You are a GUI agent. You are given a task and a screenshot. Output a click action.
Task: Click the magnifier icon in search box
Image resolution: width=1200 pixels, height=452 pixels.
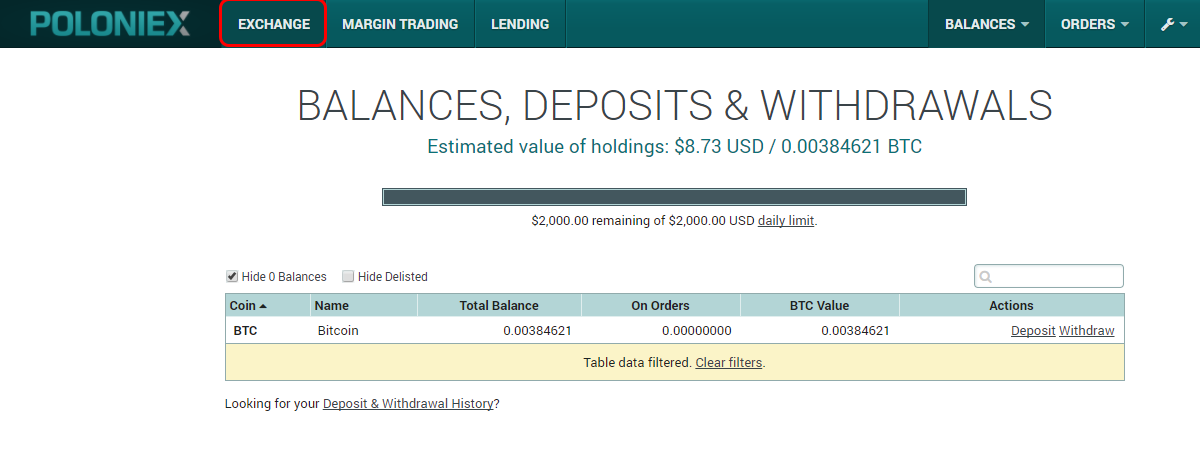985,277
